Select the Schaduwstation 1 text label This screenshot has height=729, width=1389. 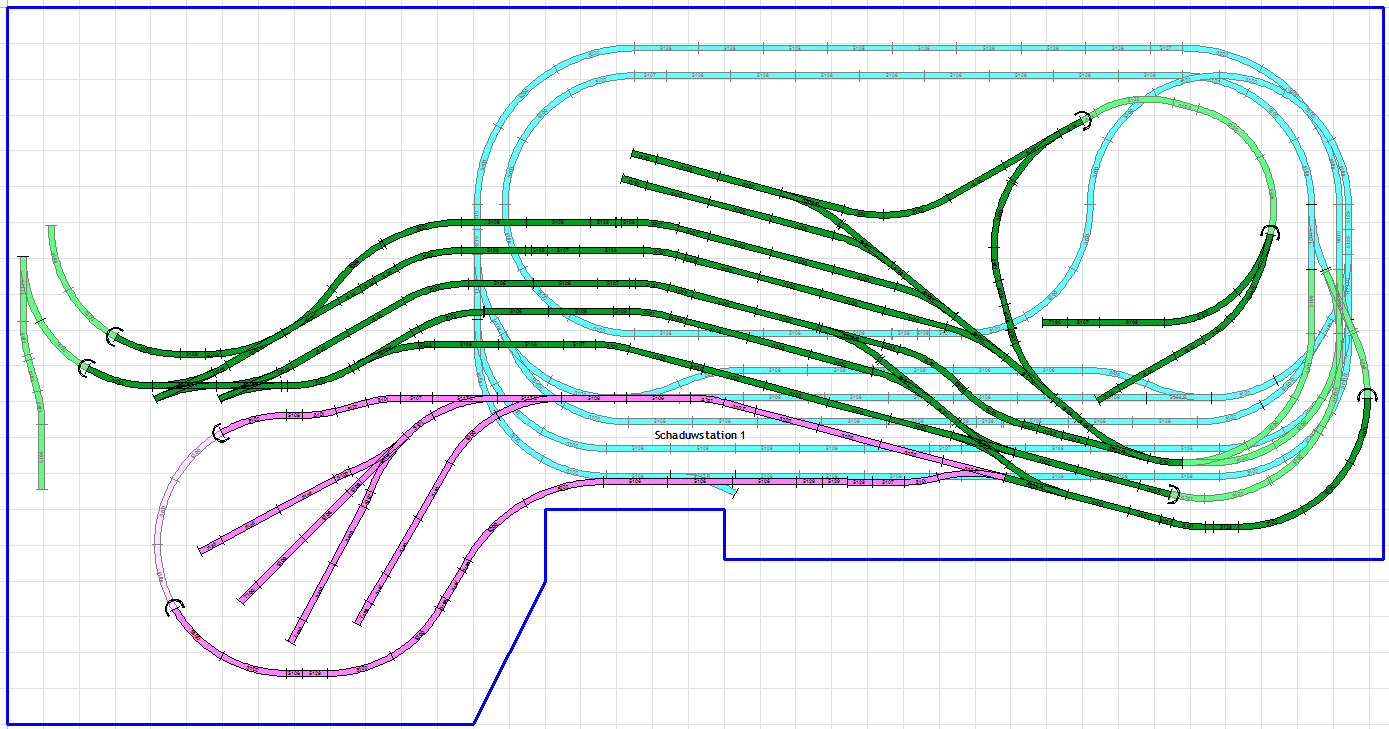(700, 436)
